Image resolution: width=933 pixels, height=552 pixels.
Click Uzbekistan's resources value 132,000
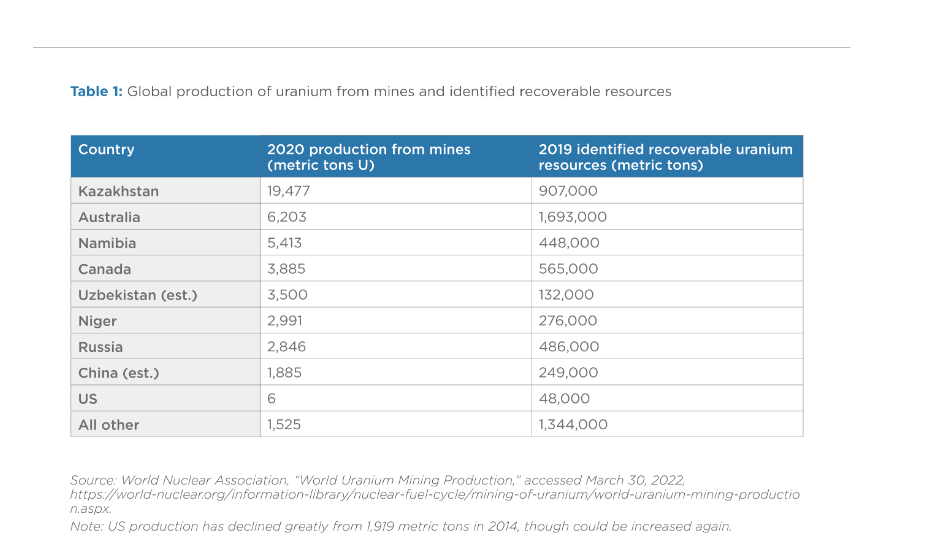(x=566, y=295)
